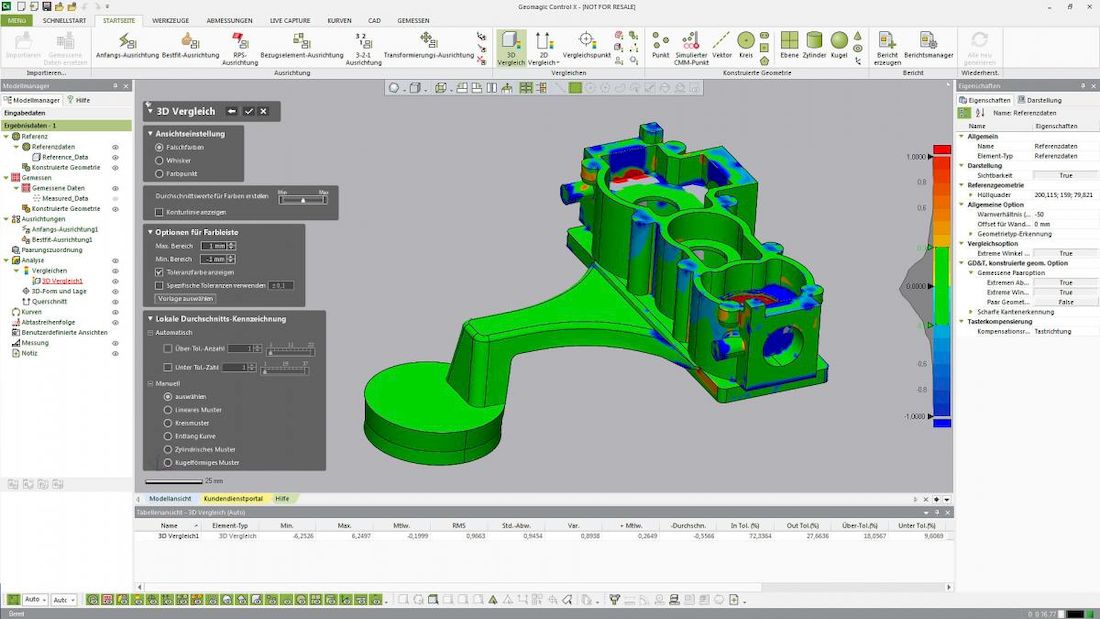Create a Kreis geometry
This screenshot has height=619, width=1100.
[x=746, y=46]
